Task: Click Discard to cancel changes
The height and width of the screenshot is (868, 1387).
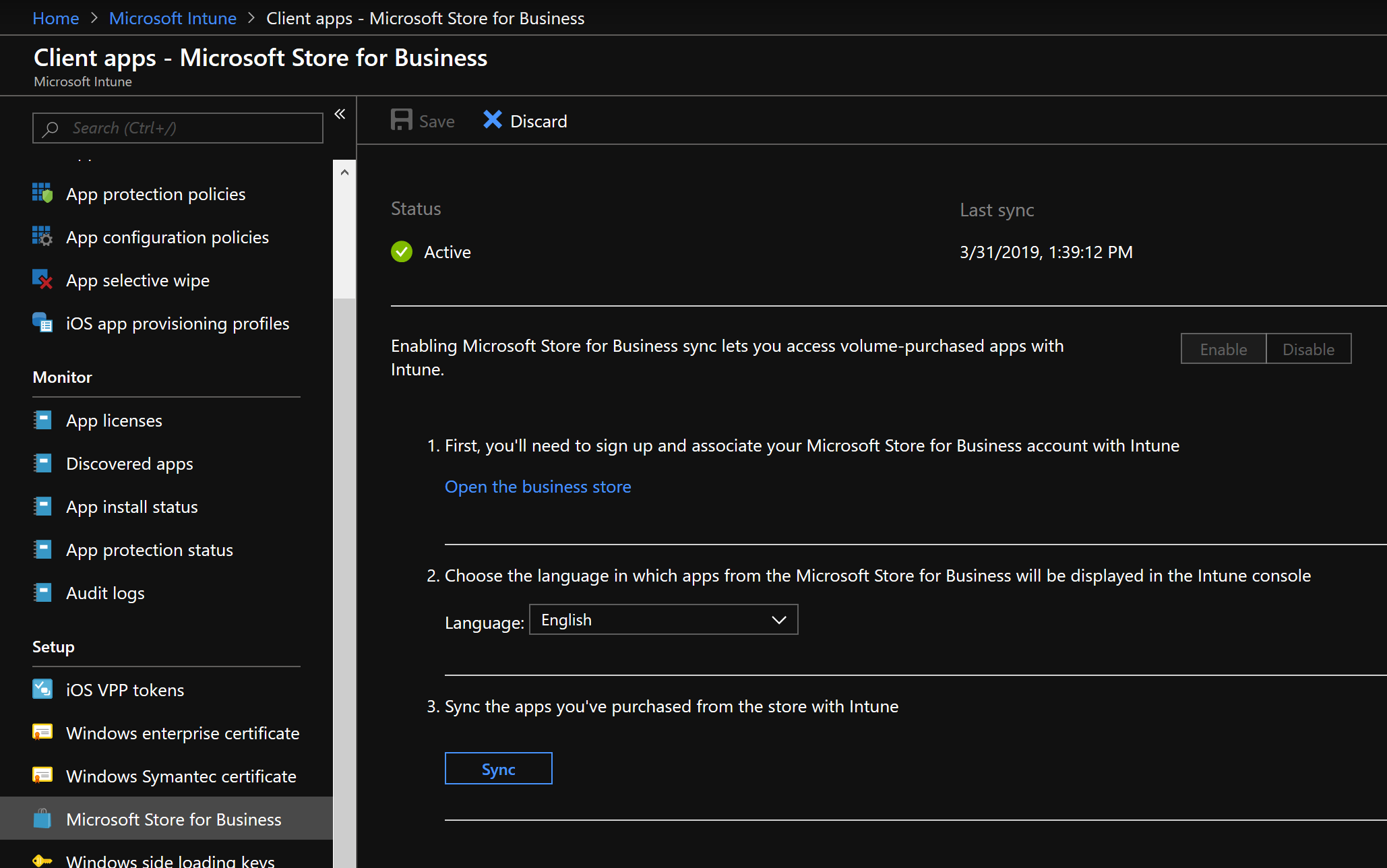Action: tap(526, 121)
